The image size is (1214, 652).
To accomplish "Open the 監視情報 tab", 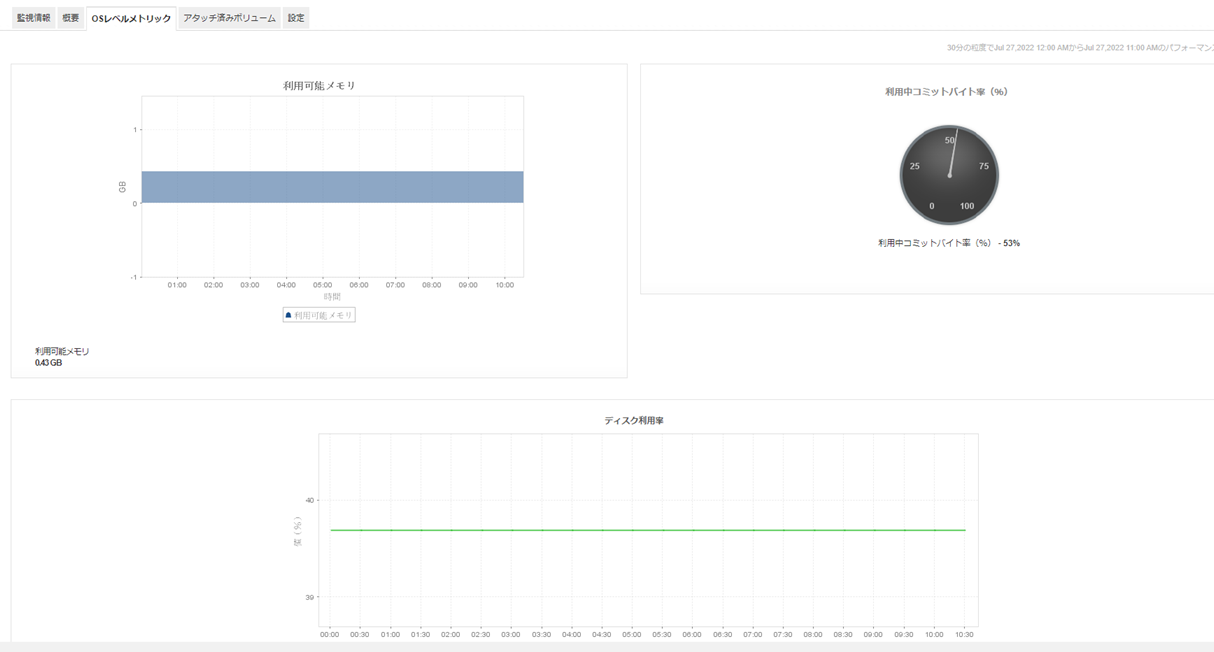I will click(x=33, y=18).
